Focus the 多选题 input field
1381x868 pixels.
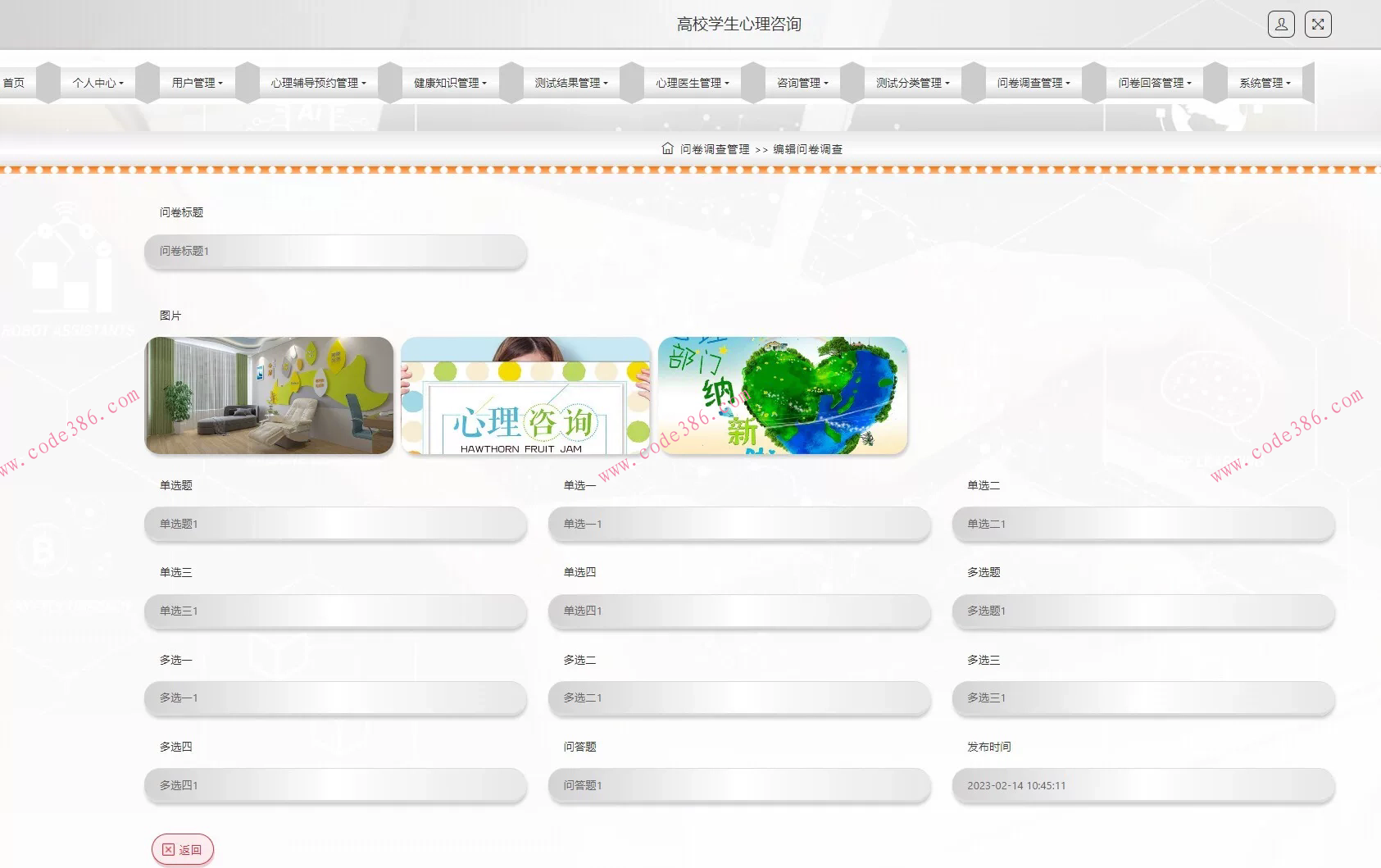pos(1143,611)
